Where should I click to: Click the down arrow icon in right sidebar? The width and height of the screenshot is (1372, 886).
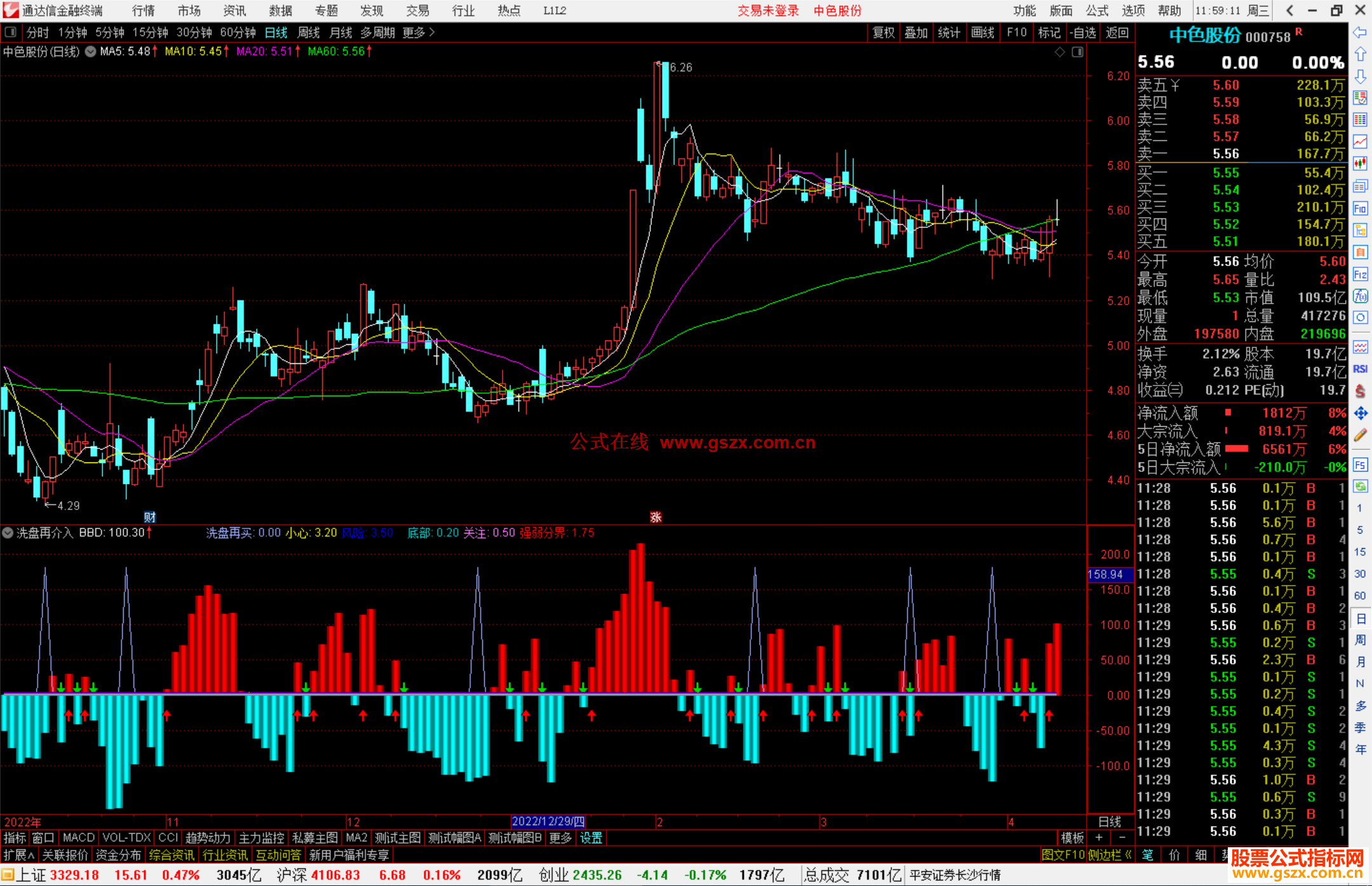pyautogui.click(x=1360, y=76)
